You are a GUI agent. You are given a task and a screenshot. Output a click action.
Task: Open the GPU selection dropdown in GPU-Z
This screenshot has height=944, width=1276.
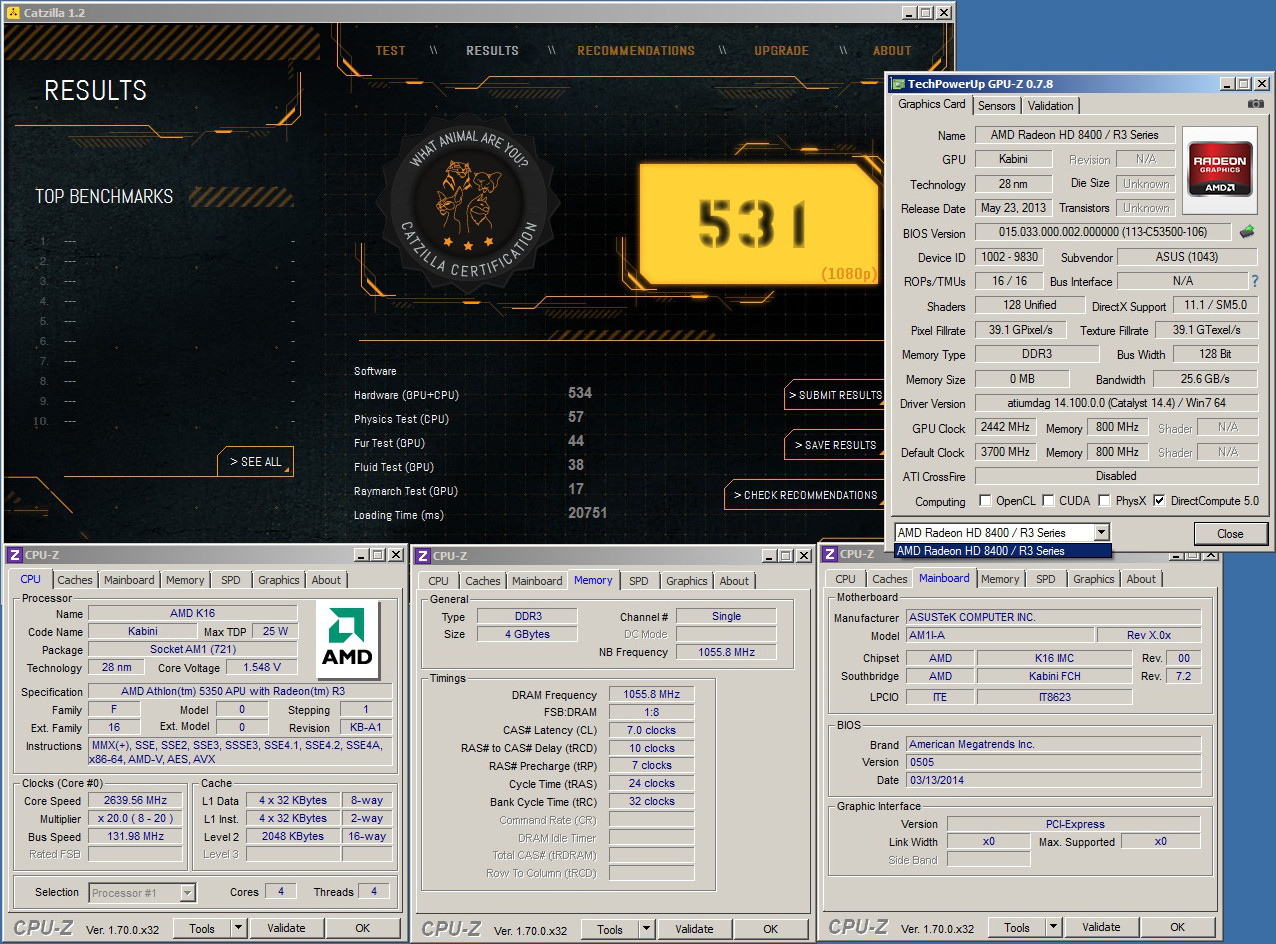pos(1102,533)
